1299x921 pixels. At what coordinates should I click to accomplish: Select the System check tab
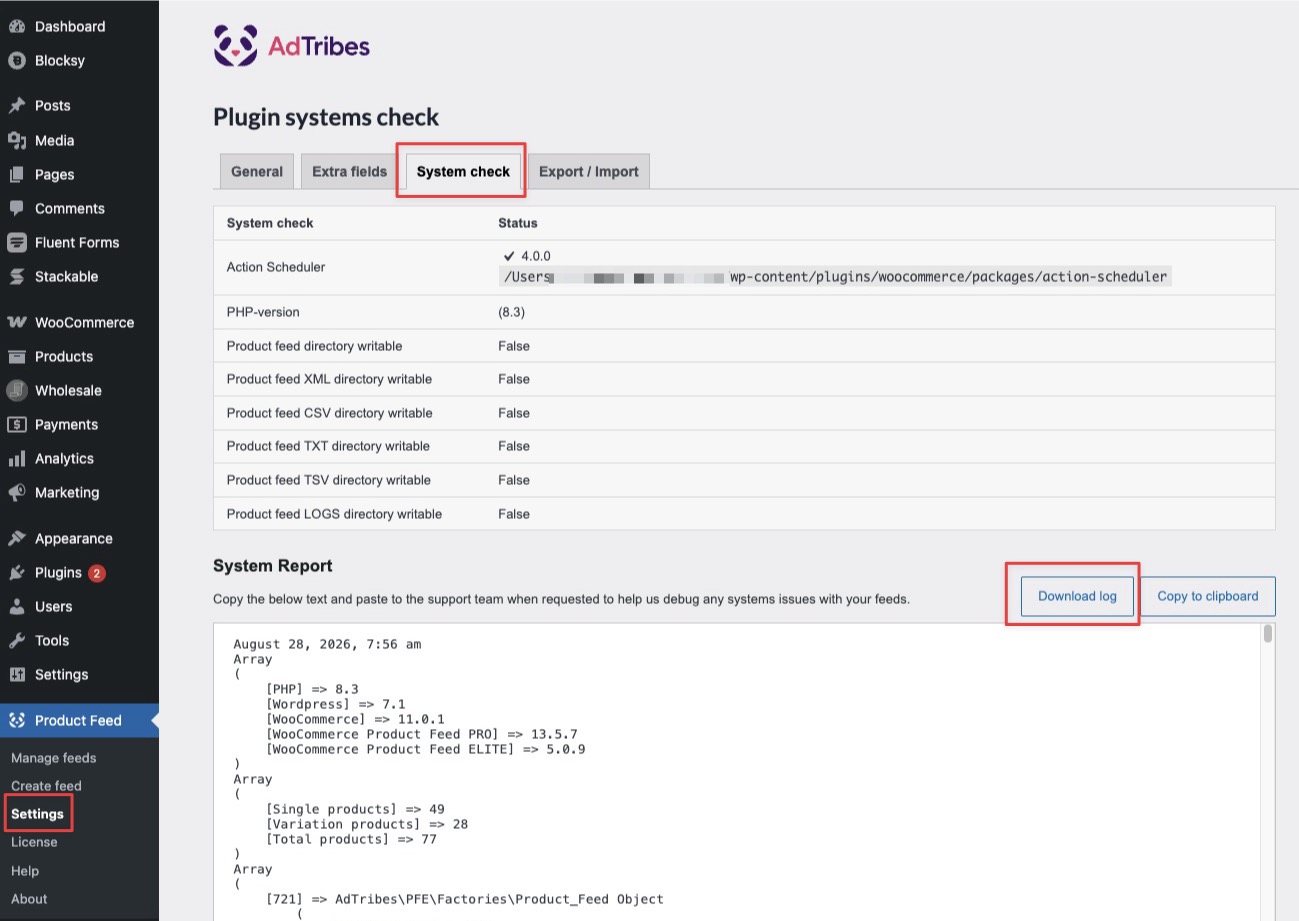(463, 171)
